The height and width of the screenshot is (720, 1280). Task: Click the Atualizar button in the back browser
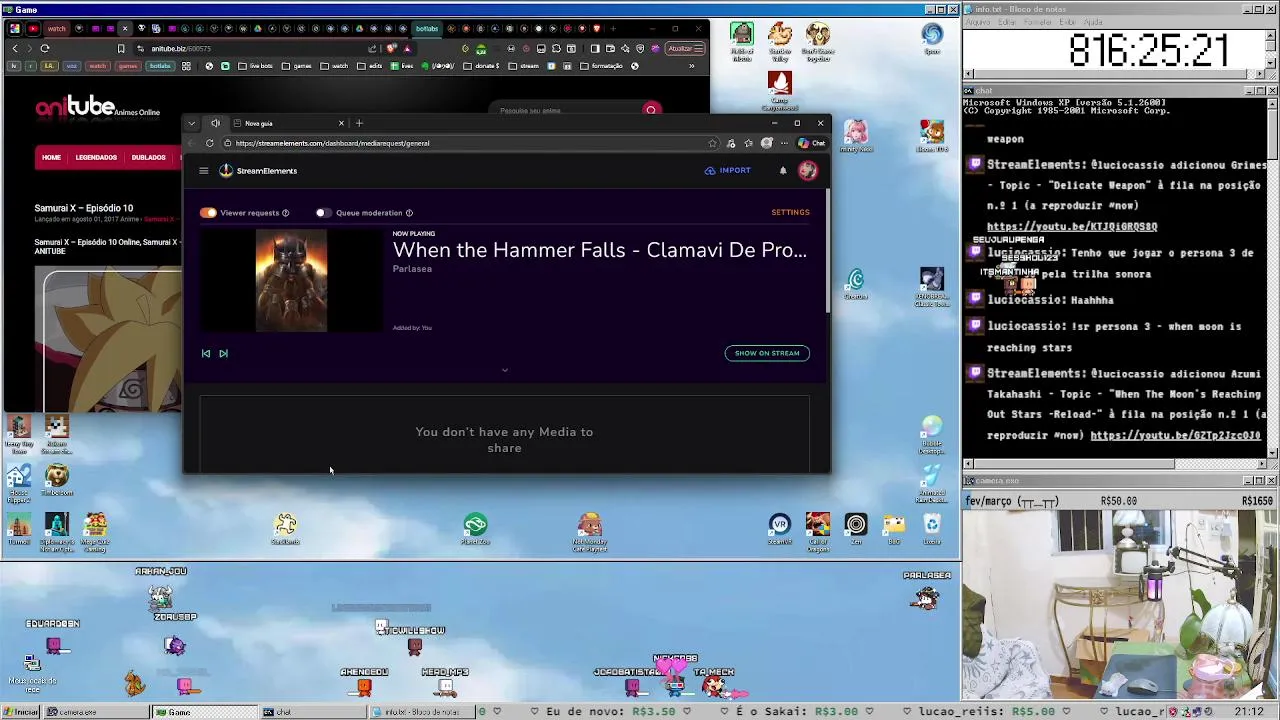tap(685, 48)
